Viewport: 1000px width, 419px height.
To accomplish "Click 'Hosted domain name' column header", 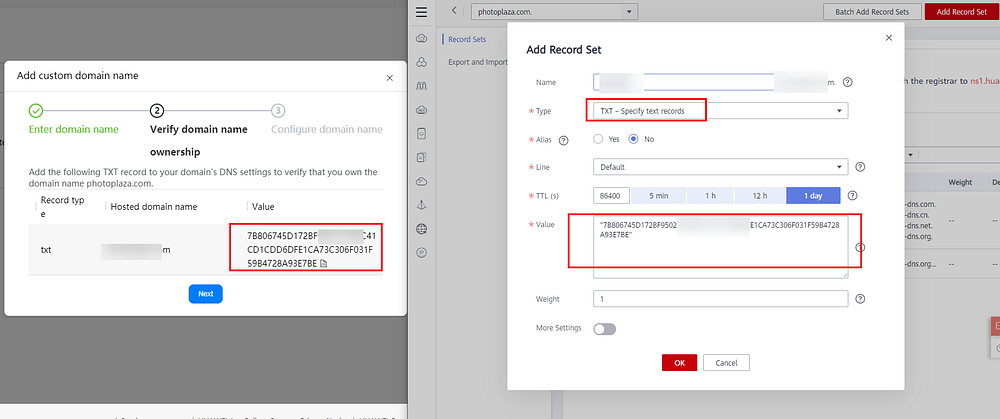I will coord(154,207).
